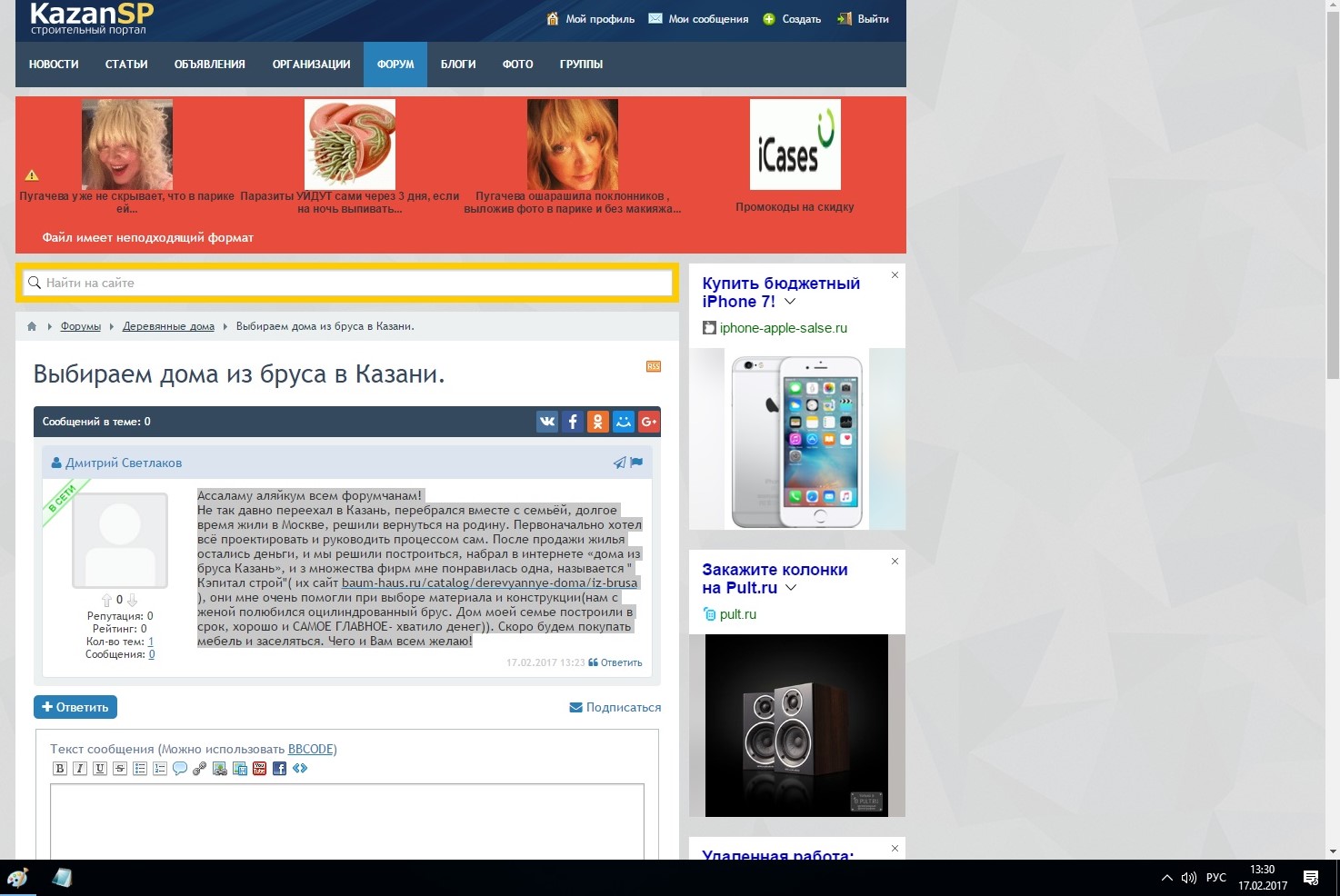Image resolution: width=1340 pixels, height=896 pixels.
Task: Insert a Facebook embed icon in editor
Action: click(280, 769)
